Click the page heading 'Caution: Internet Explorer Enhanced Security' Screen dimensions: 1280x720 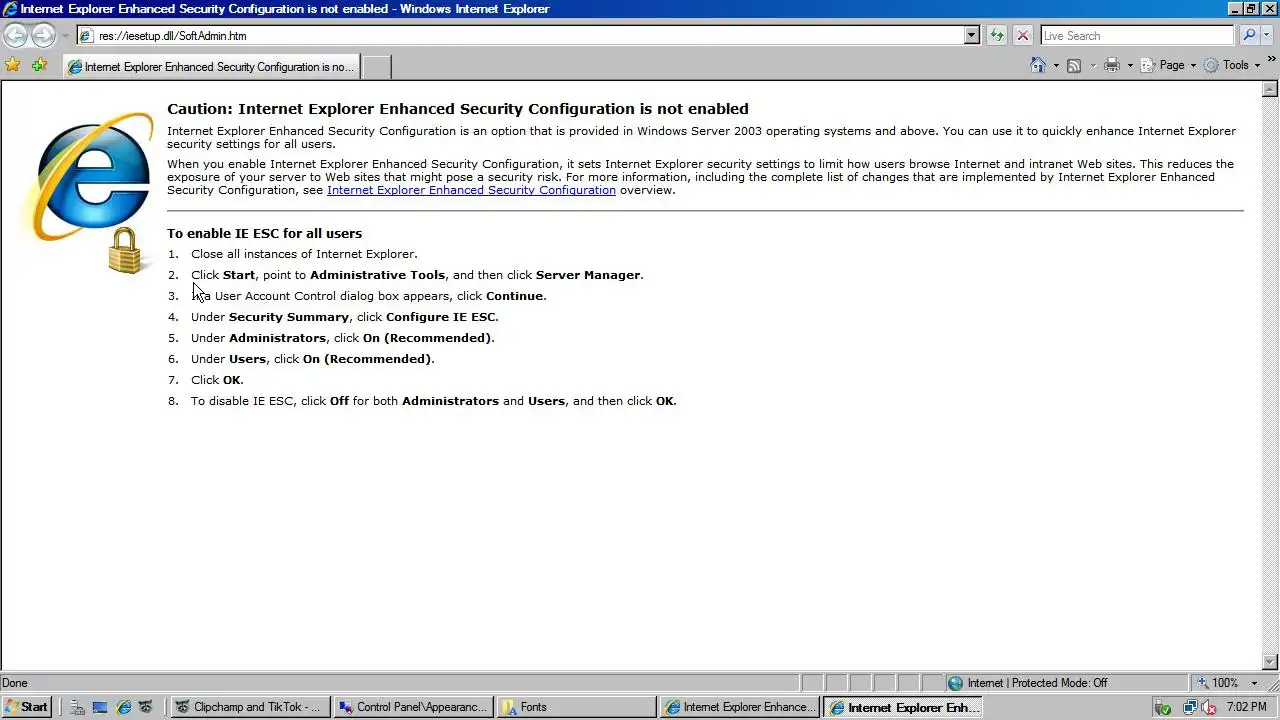pos(458,109)
